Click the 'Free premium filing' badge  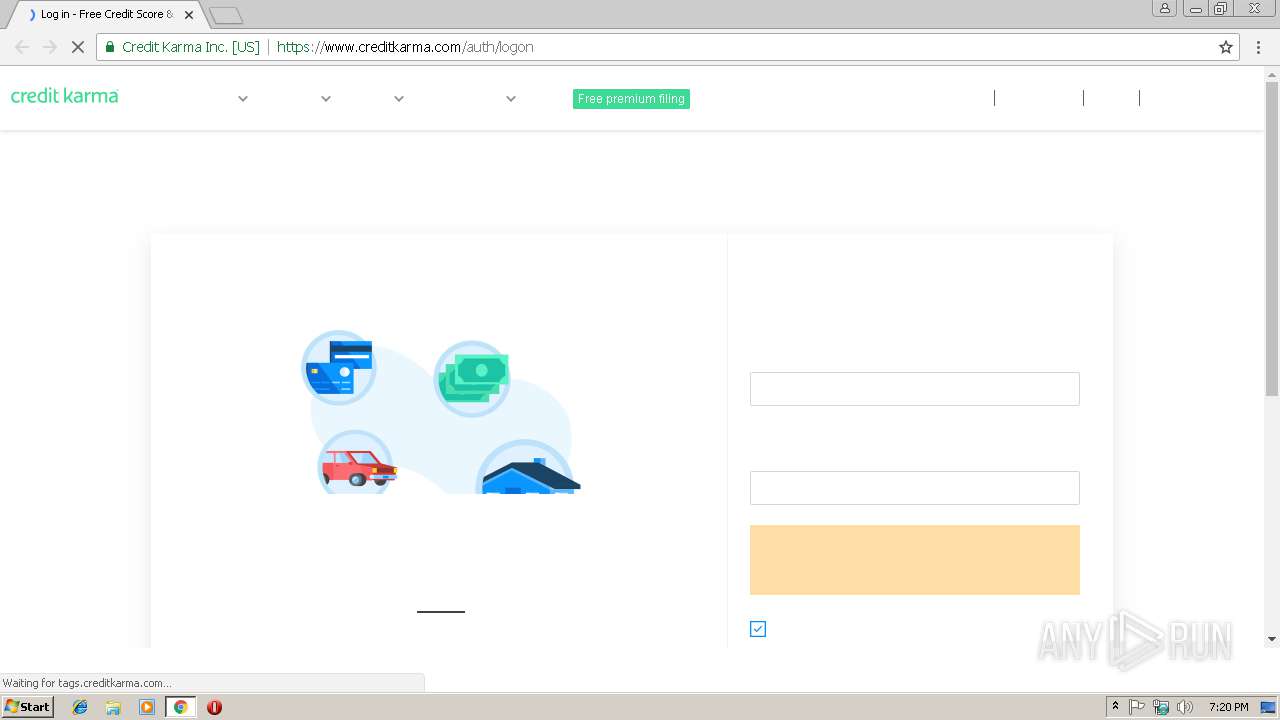[631, 99]
